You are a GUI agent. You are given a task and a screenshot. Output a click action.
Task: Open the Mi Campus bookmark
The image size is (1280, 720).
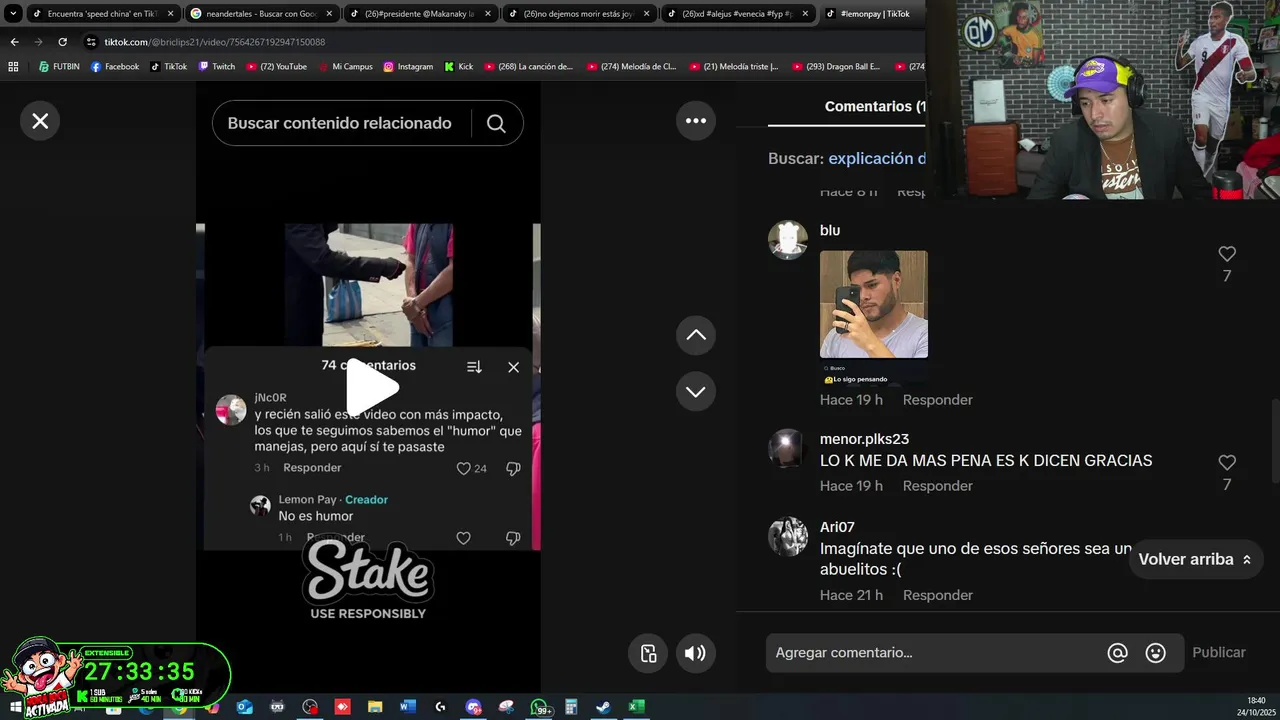click(346, 67)
